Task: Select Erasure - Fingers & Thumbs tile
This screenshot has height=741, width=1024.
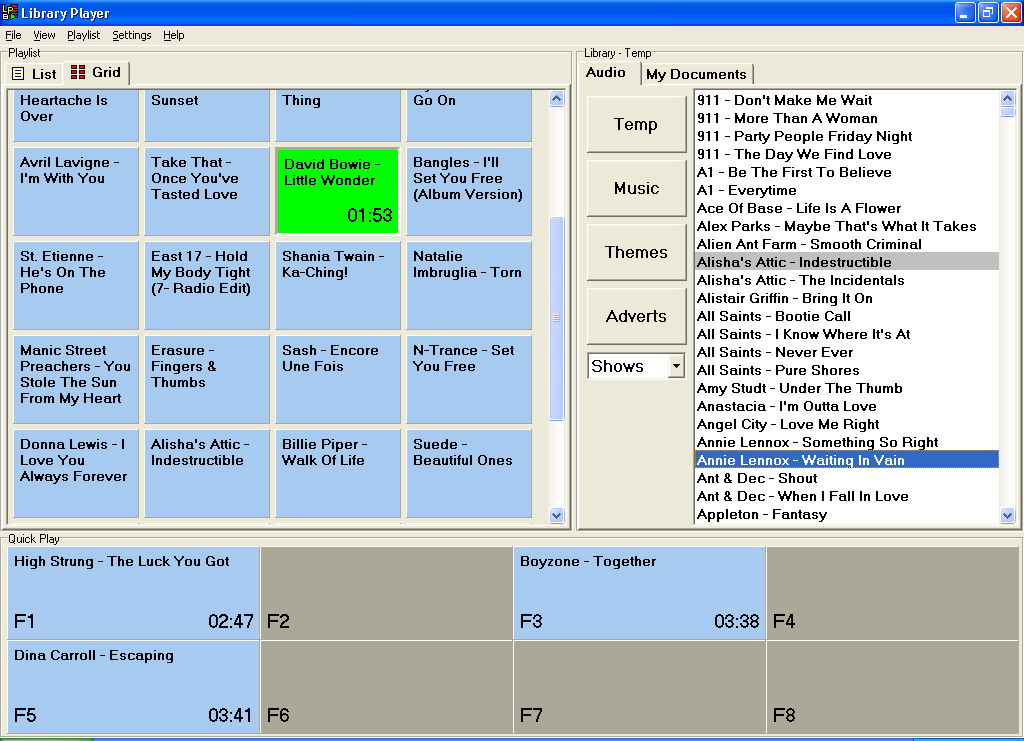Action: click(206, 379)
